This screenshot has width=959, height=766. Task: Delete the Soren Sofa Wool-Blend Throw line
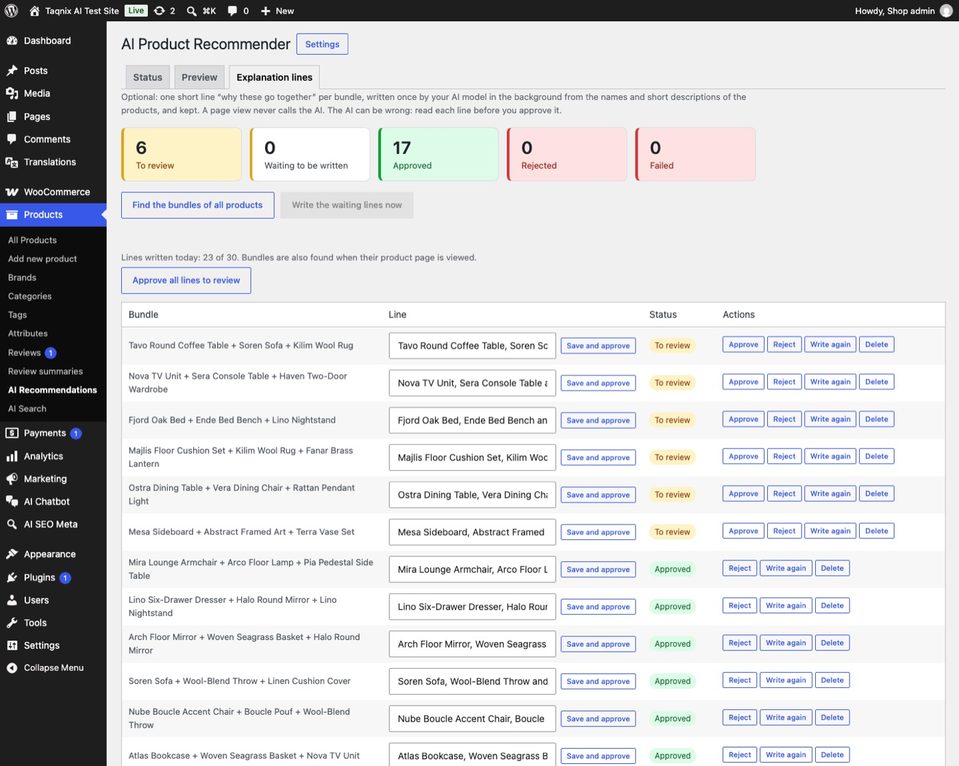[832, 680]
